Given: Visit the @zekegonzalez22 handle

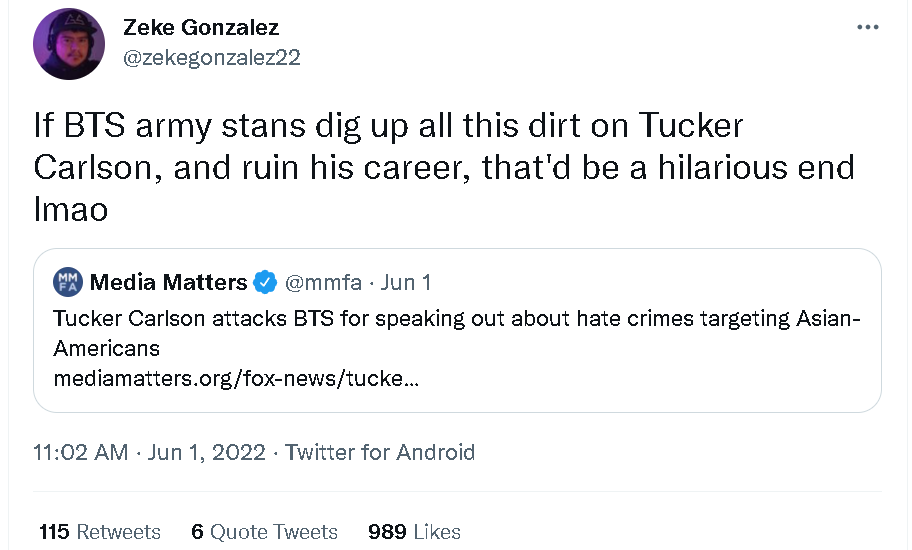Looking at the screenshot, I should pos(211,57).
